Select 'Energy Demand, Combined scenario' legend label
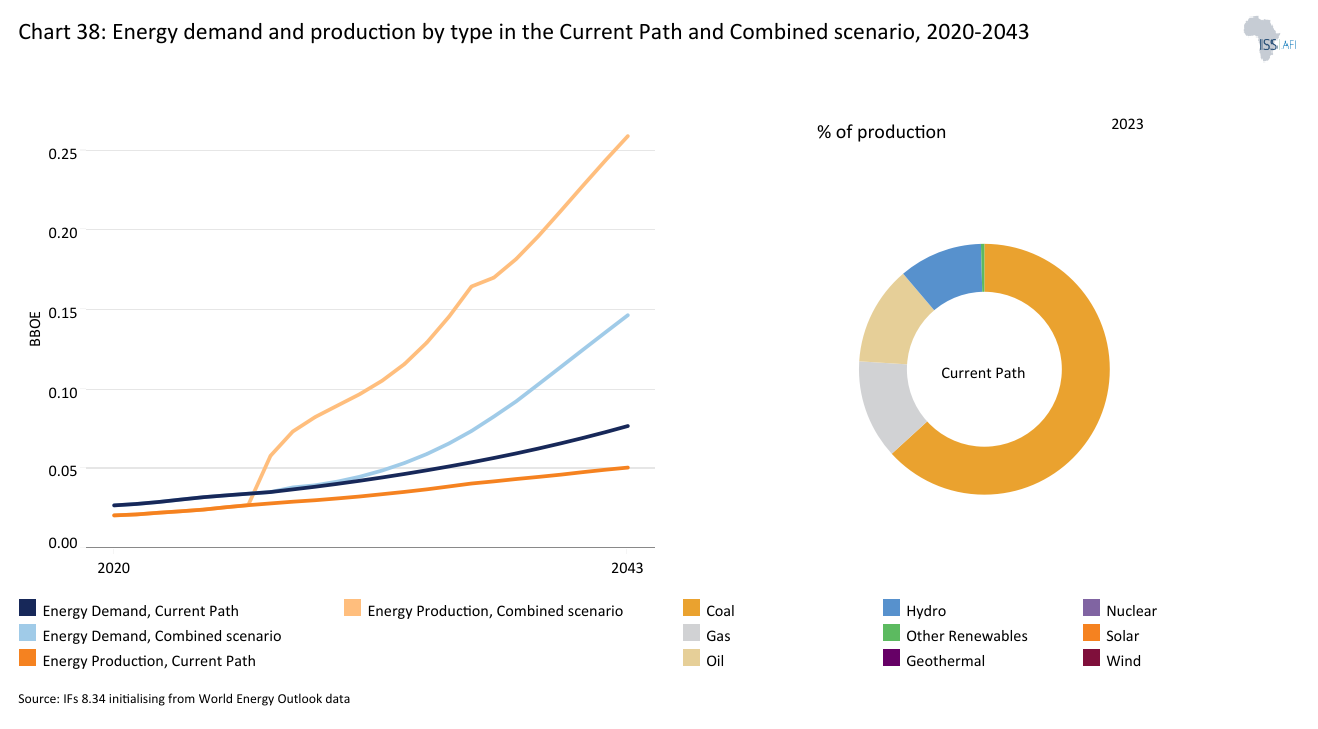The width and height of the screenshot is (1318, 729). pyautogui.click(x=162, y=635)
